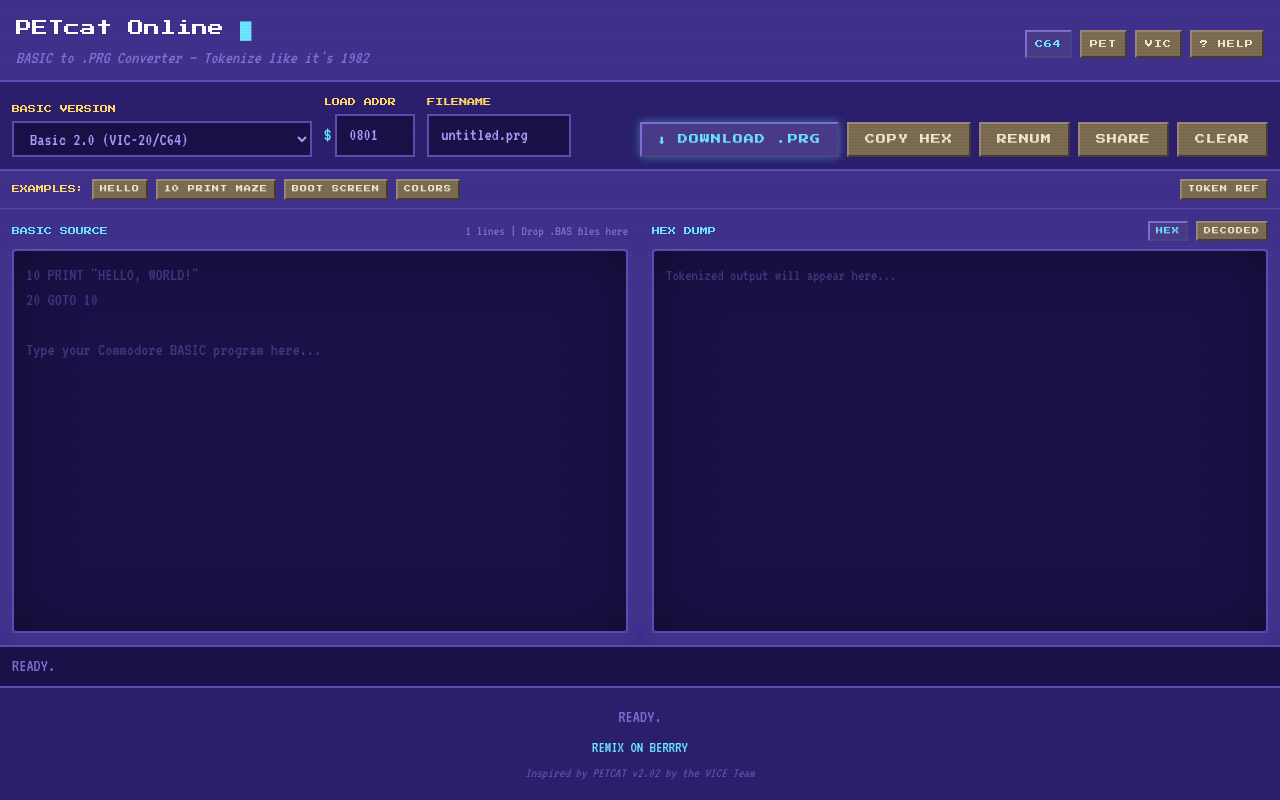Edit the load address field

click(x=375, y=135)
